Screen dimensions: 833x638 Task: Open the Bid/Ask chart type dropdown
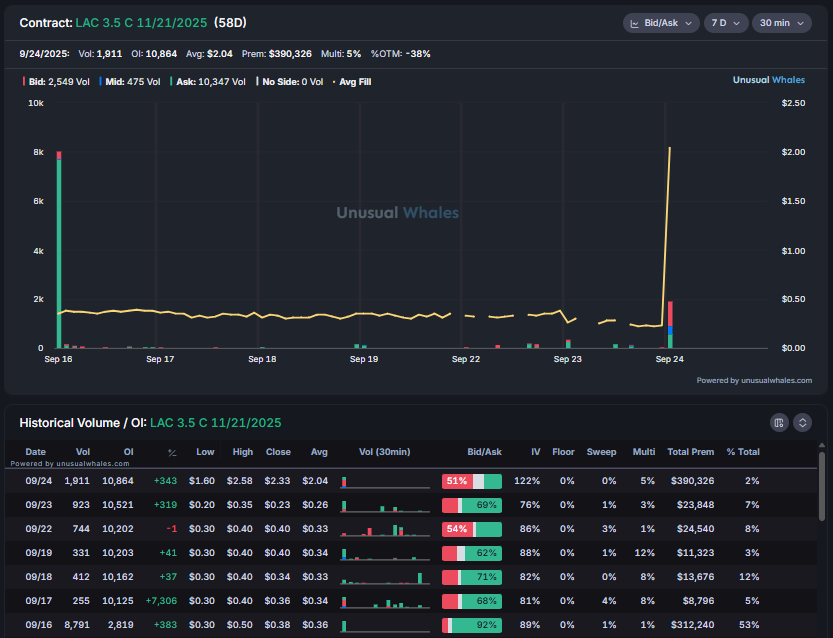tap(660, 23)
